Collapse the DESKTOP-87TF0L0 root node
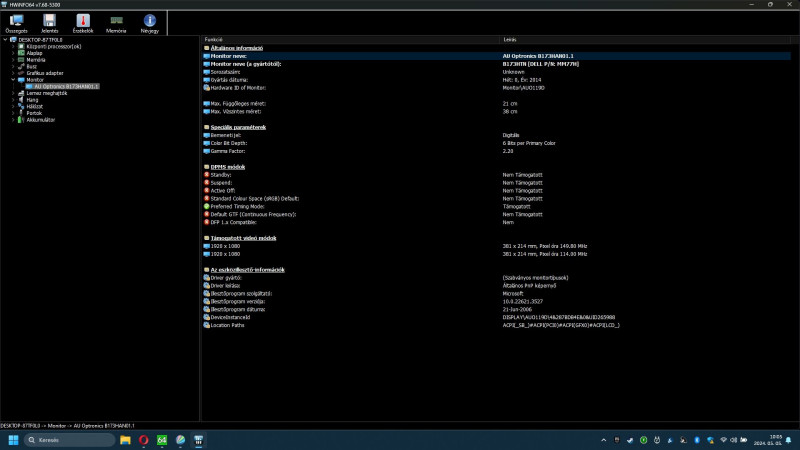Screen dimensions: 800x450 click(x=6, y=39)
